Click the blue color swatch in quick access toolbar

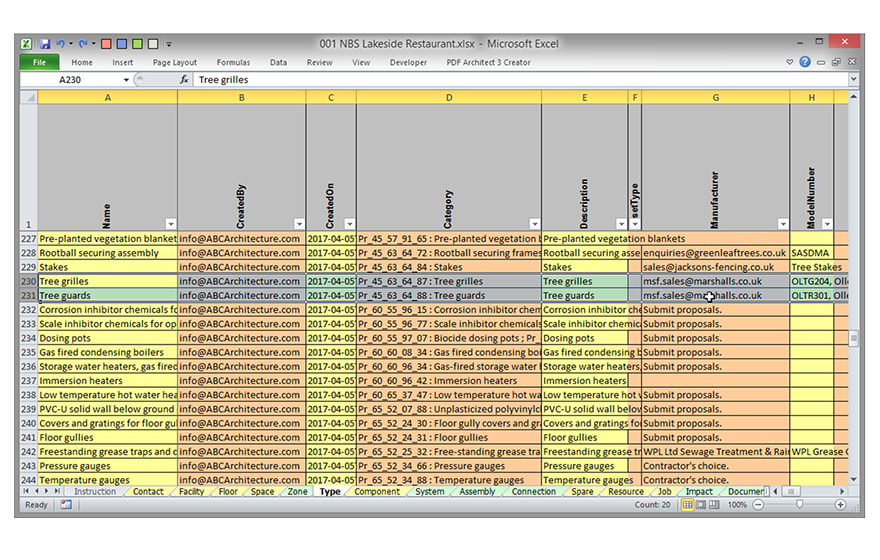coord(121,44)
